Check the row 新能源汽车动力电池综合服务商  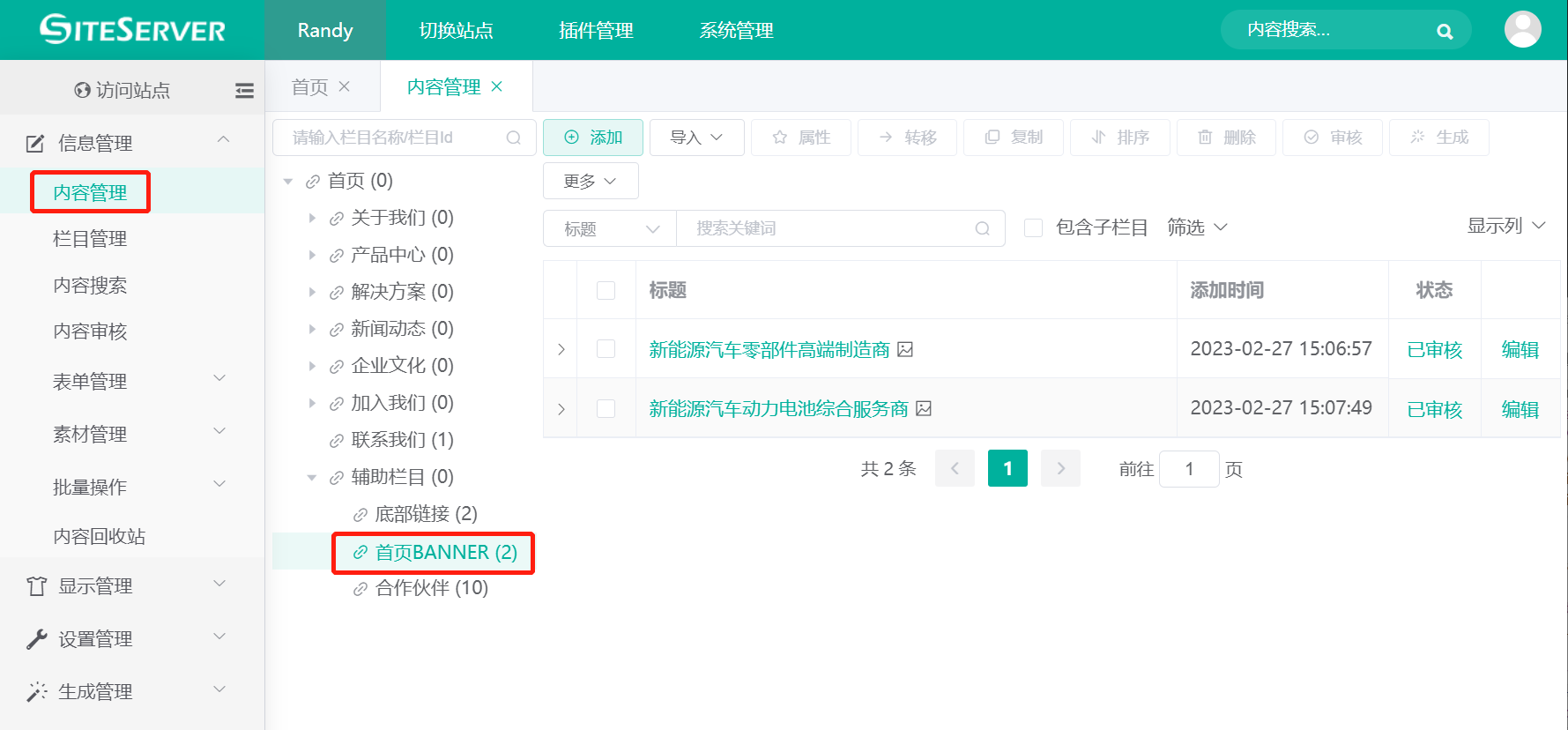[x=606, y=408]
